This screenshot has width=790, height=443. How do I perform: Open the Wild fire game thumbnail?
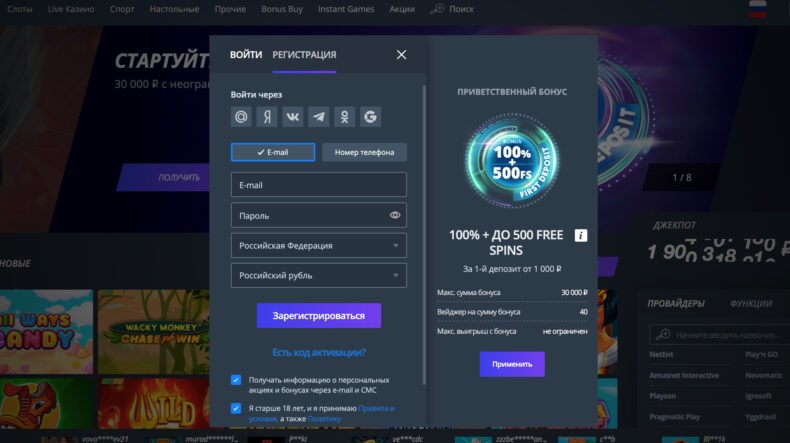point(154,403)
